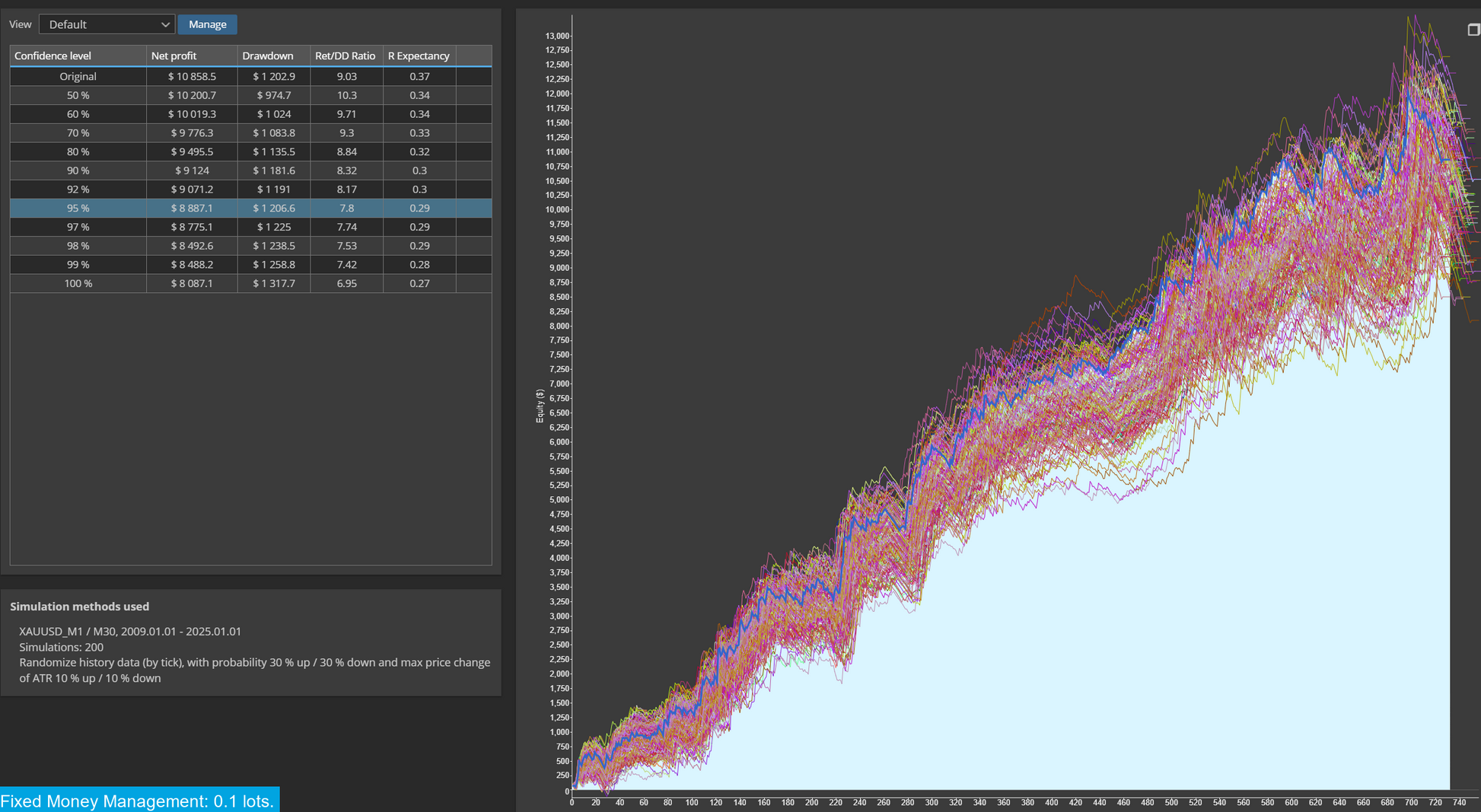
Task: Sort by Confidence level column header
Action: click(78, 56)
